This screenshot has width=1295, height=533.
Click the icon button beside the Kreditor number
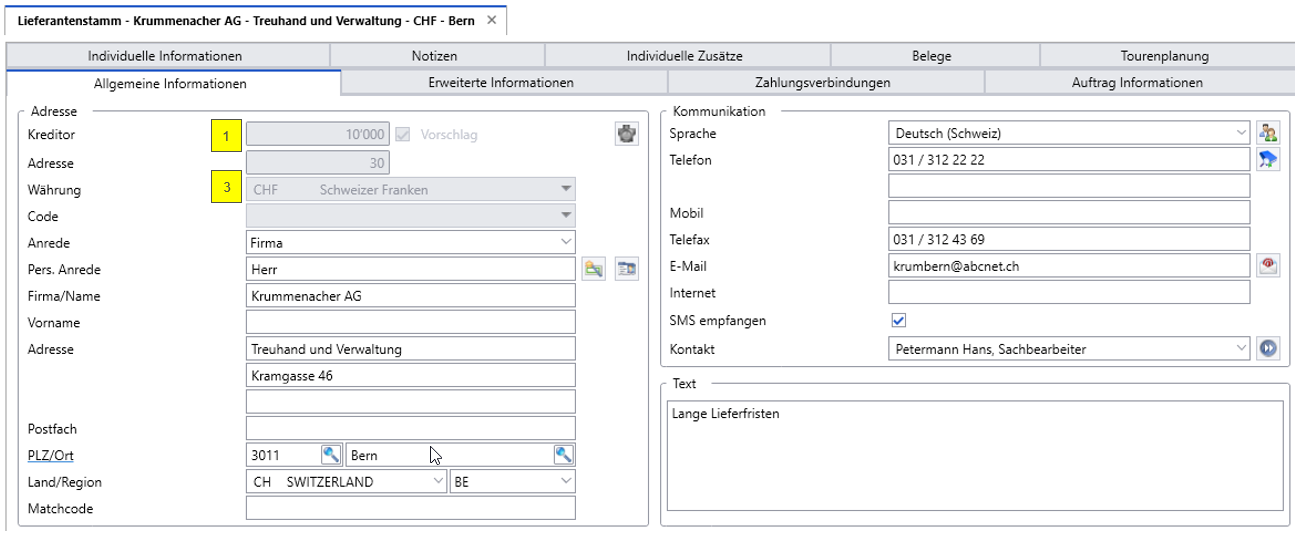point(626,134)
